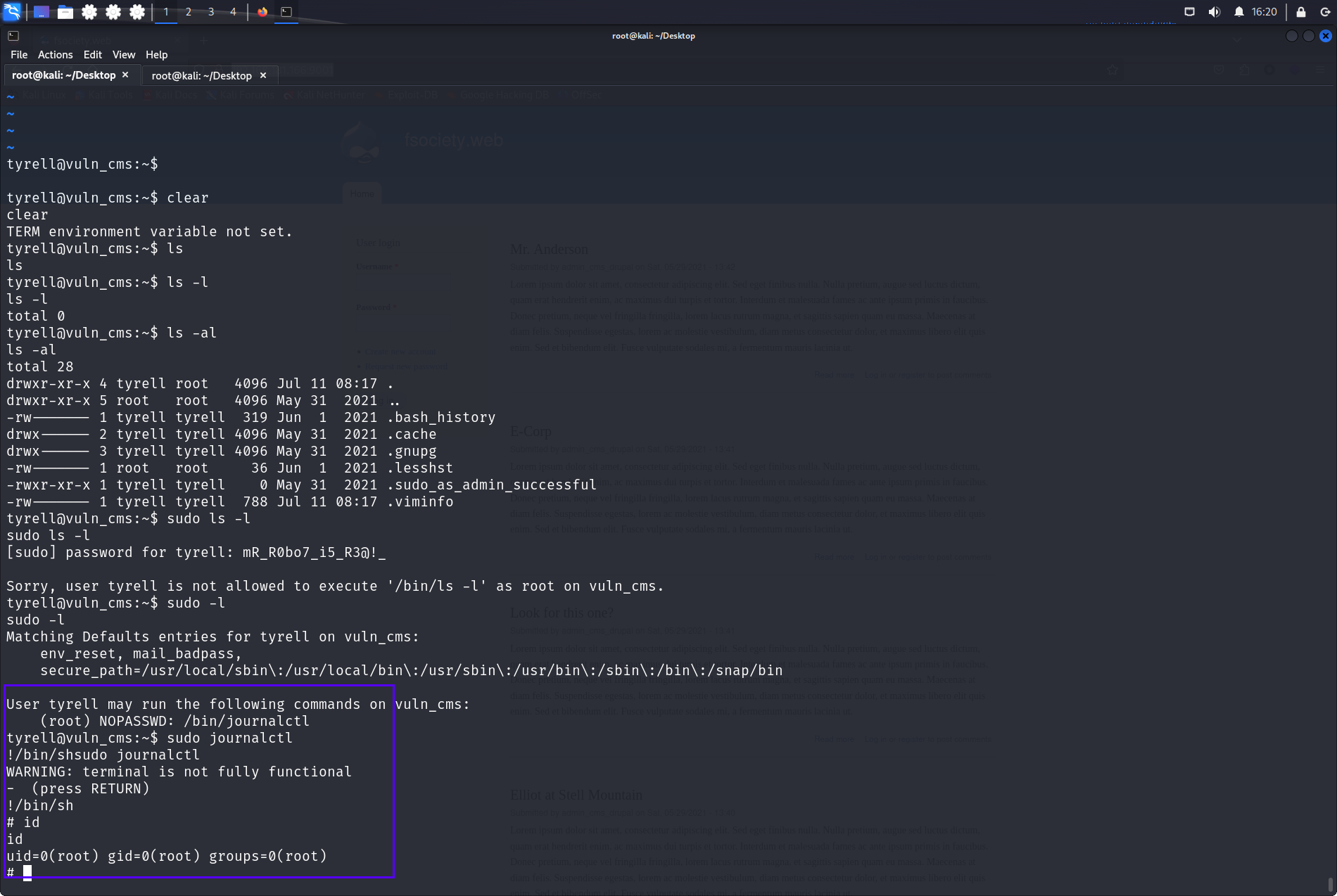The width and height of the screenshot is (1337, 896).
Task: Select the first root@kali: ~/Desktop tab
Action: coord(63,75)
